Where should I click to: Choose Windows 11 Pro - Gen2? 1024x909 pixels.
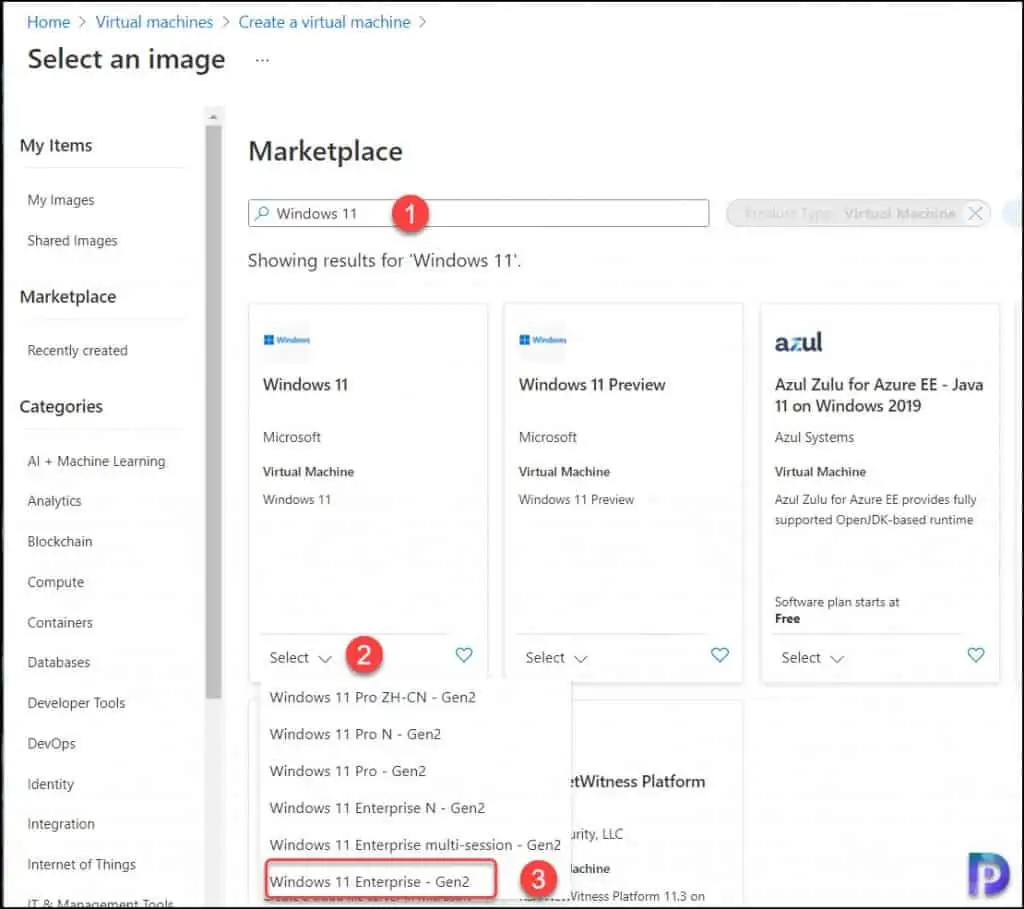coord(347,771)
